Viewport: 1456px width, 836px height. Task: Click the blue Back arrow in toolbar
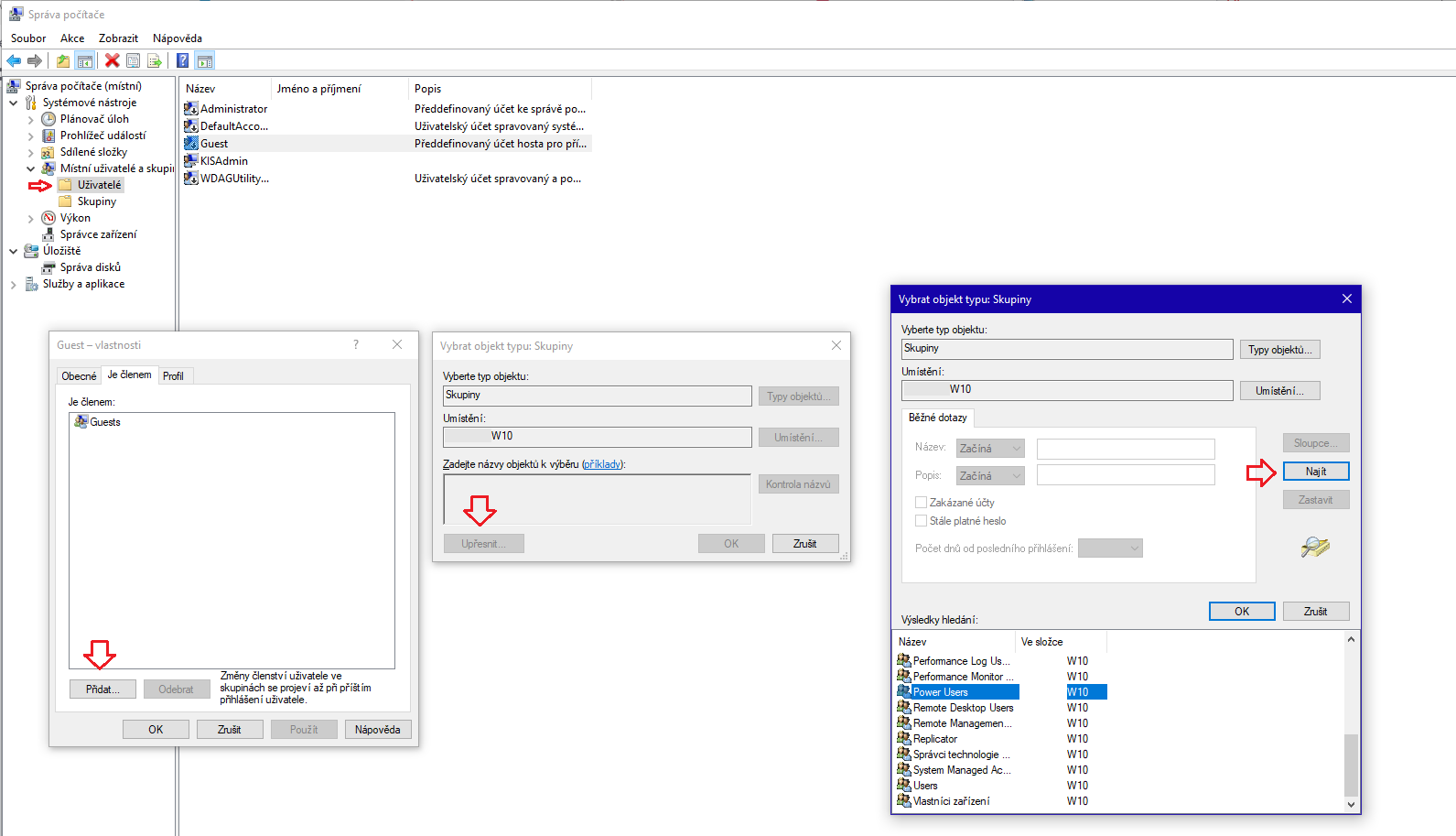14,60
